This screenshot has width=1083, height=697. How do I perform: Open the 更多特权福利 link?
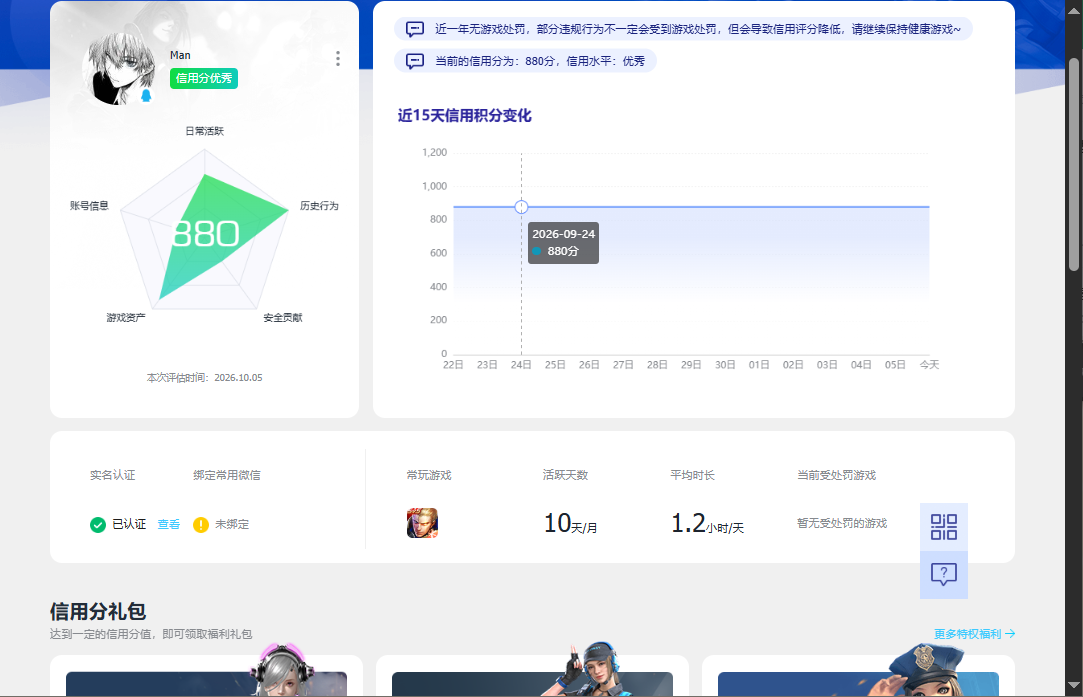click(x=975, y=634)
